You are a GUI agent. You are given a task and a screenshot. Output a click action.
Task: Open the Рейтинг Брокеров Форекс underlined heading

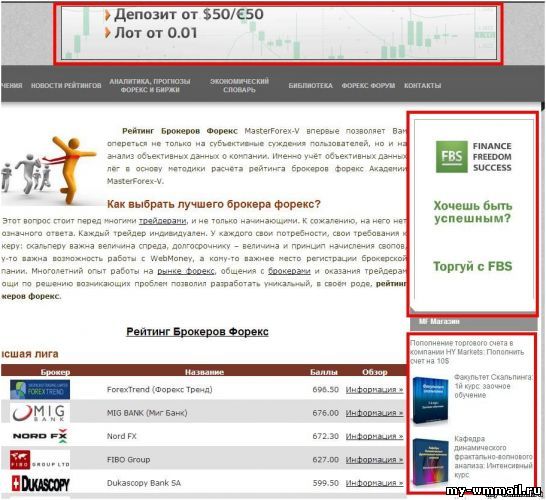[x=197, y=331]
